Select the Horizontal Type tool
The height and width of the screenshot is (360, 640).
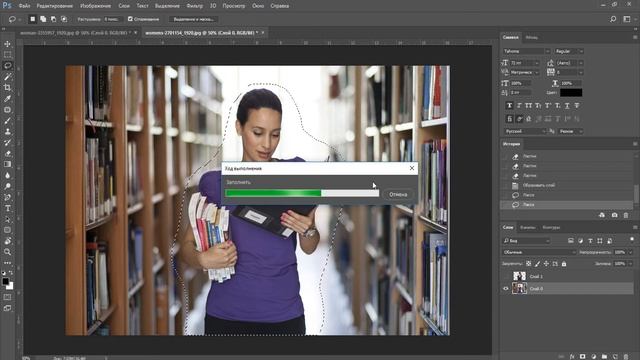(7, 208)
